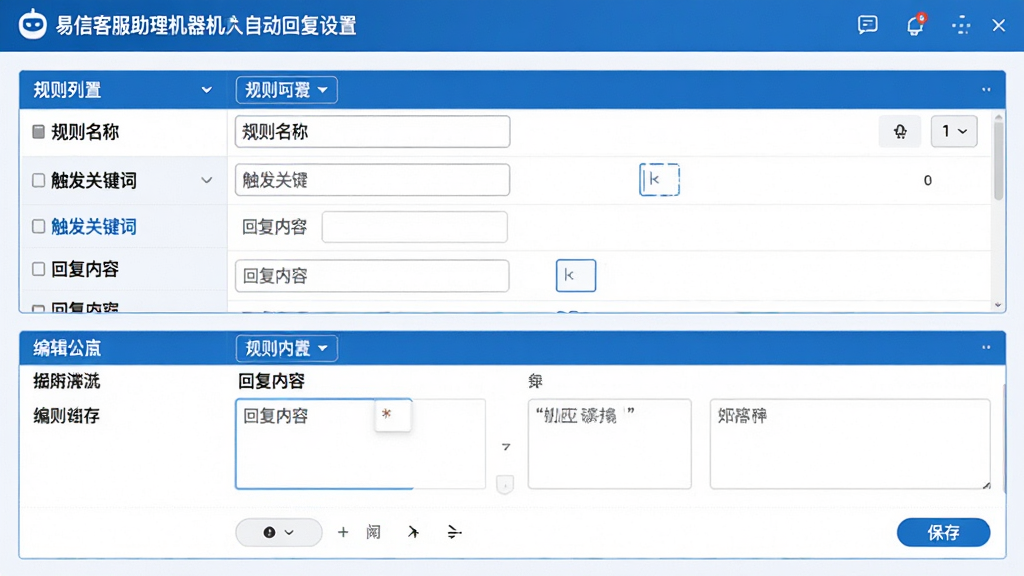Expand the chevron in the 触发关键词 row
This screenshot has height=576, width=1024.
pos(206,180)
